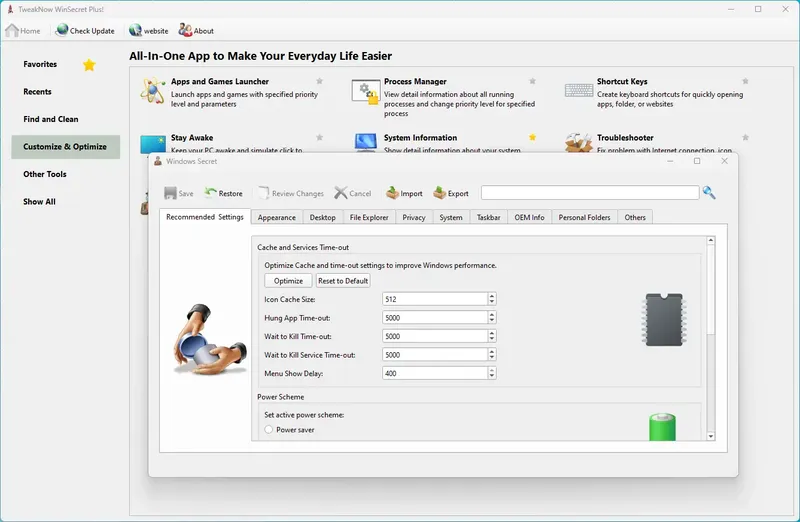Open the Shortcut Keys keyboard icon

[x=579, y=90]
